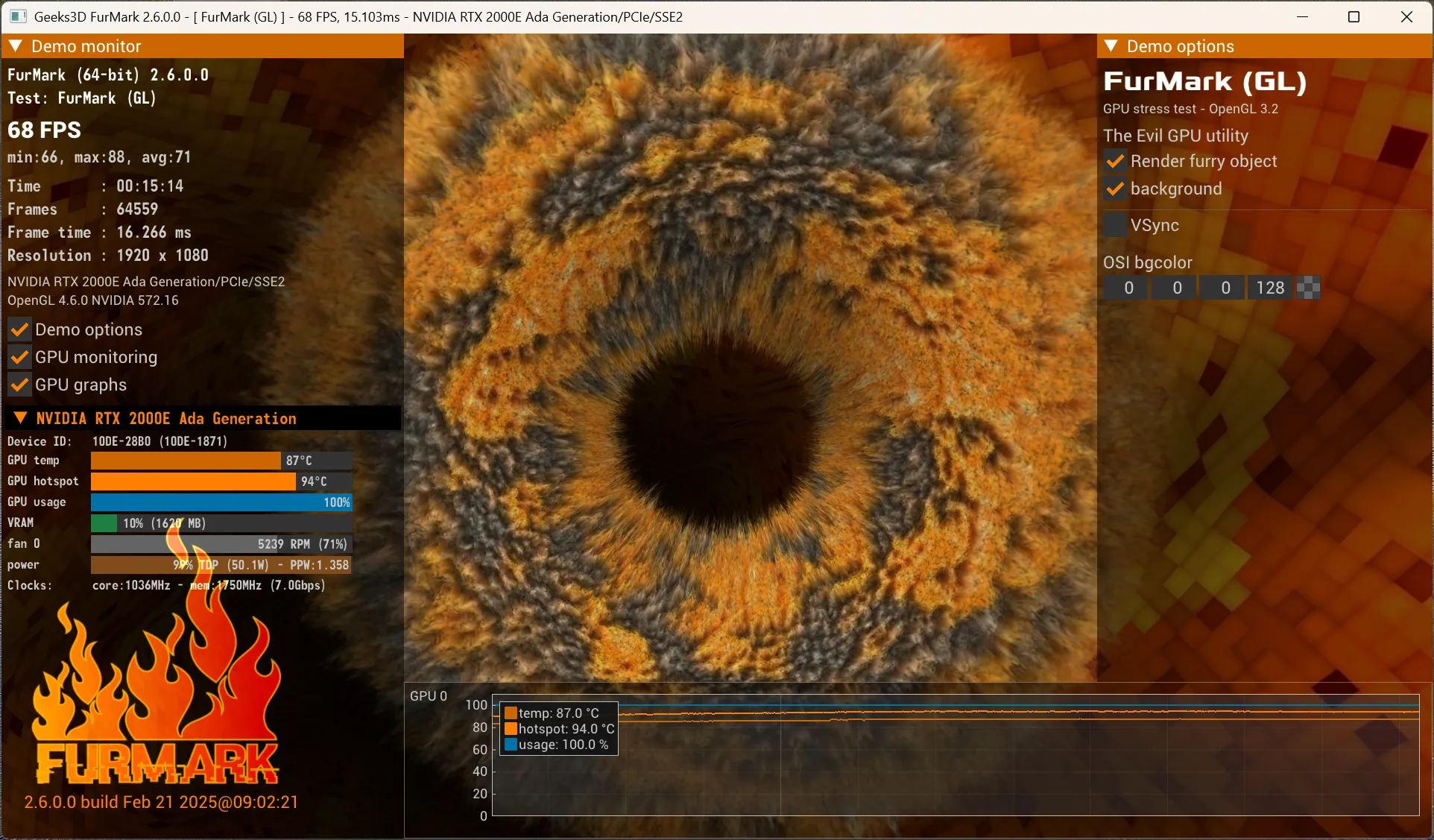Click the Frame time 16.266 ms row
1434x840 pixels.
click(99, 233)
